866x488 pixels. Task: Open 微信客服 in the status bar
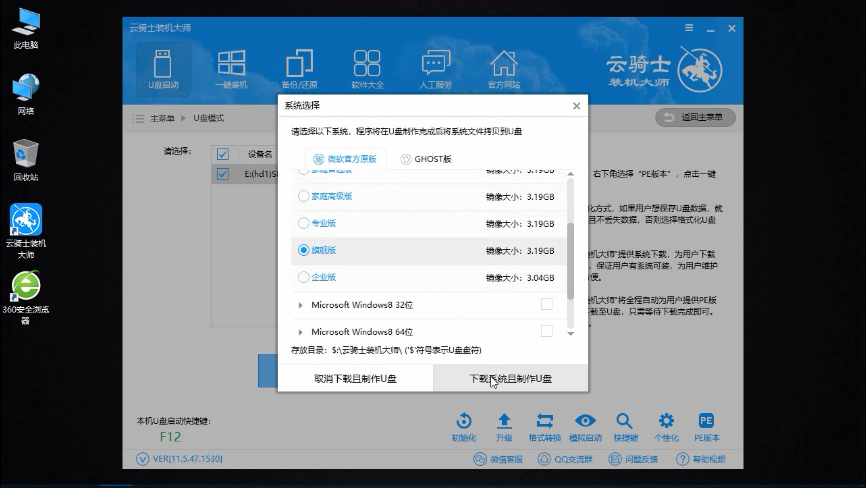498,459
